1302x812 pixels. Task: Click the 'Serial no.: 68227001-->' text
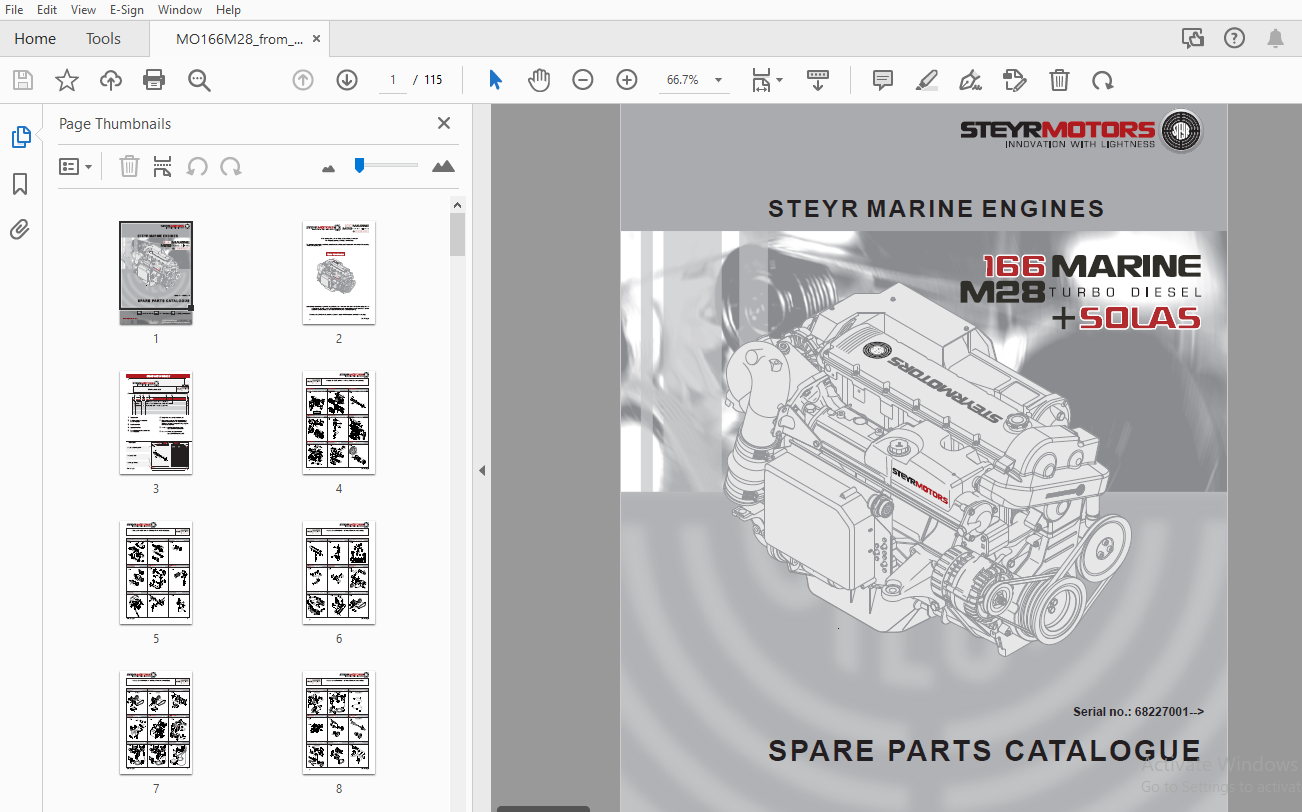coord(1138,712)
